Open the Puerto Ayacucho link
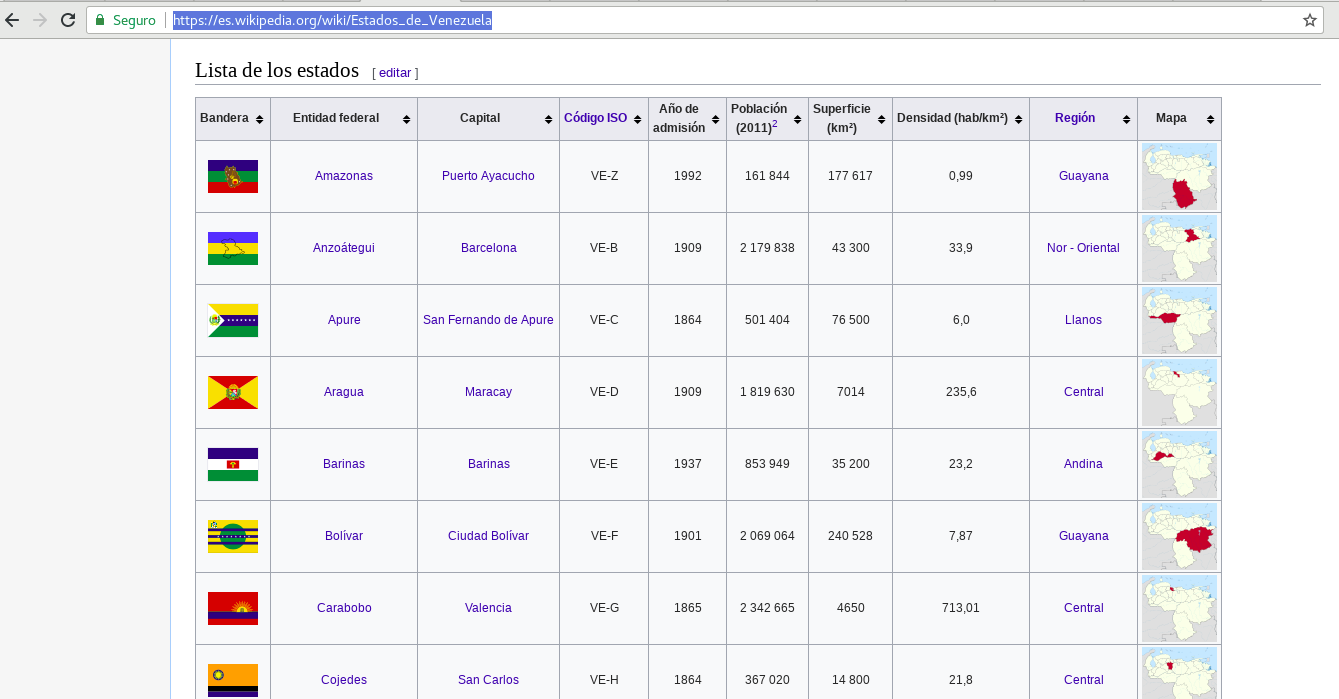The image size is (1339, 699). (488, 176)
